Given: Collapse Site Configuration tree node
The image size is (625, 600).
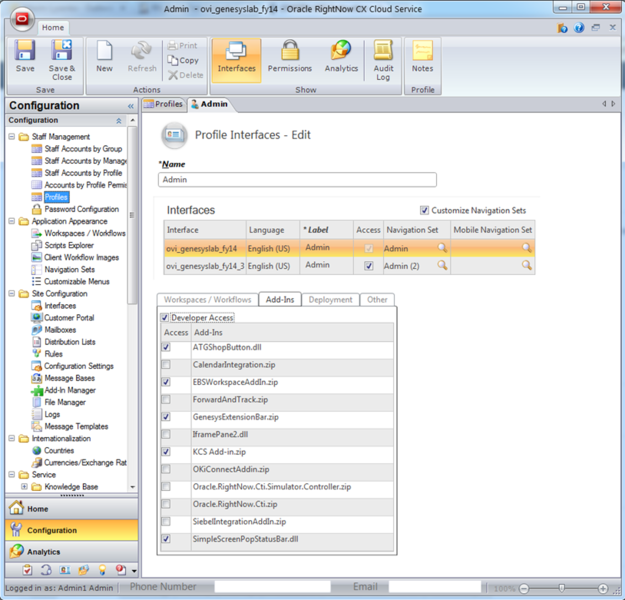Looking at the screenshot, I should (12, 293).
